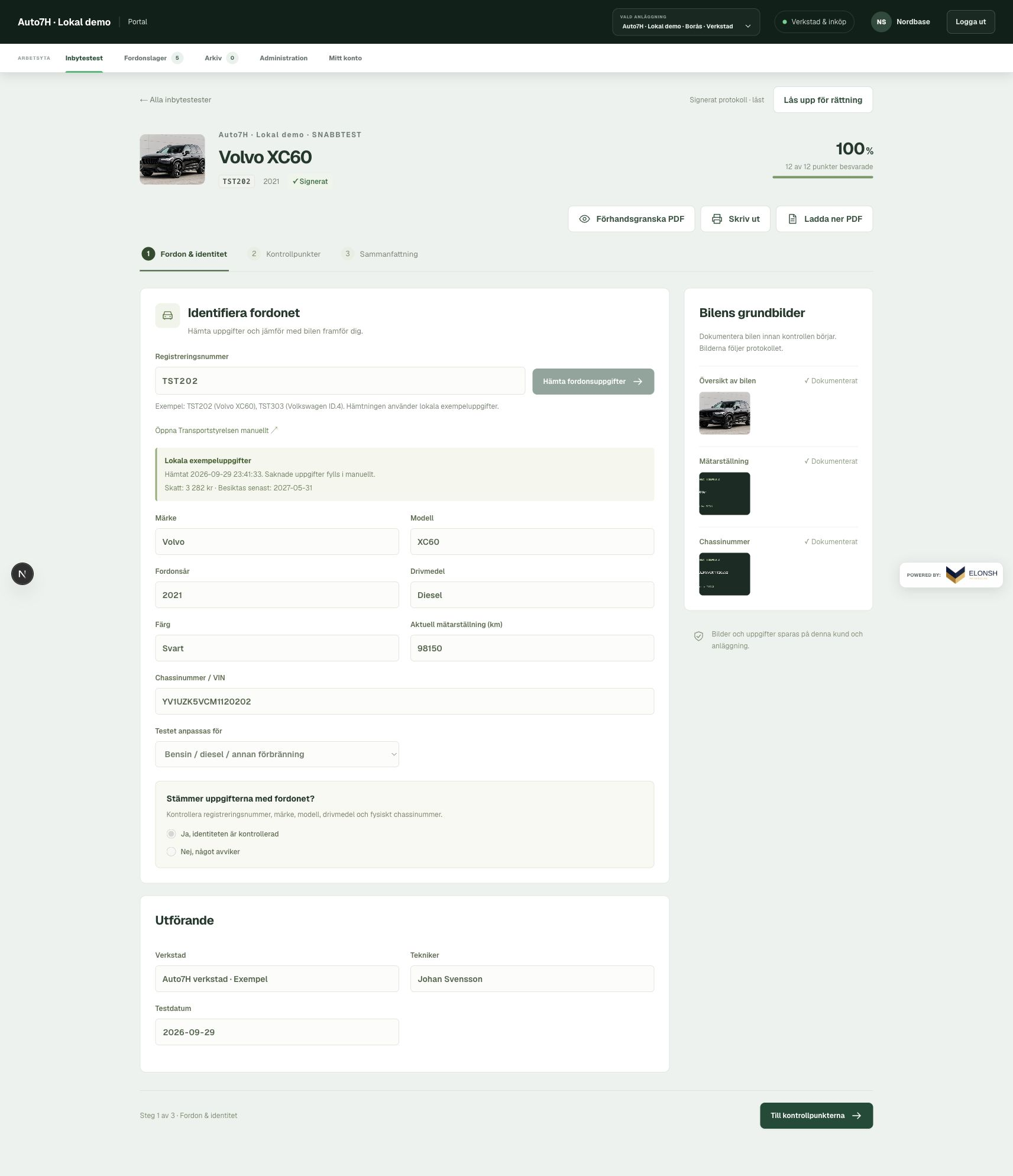Open the Mätarställning photo thumbnail

click(724, 493)
